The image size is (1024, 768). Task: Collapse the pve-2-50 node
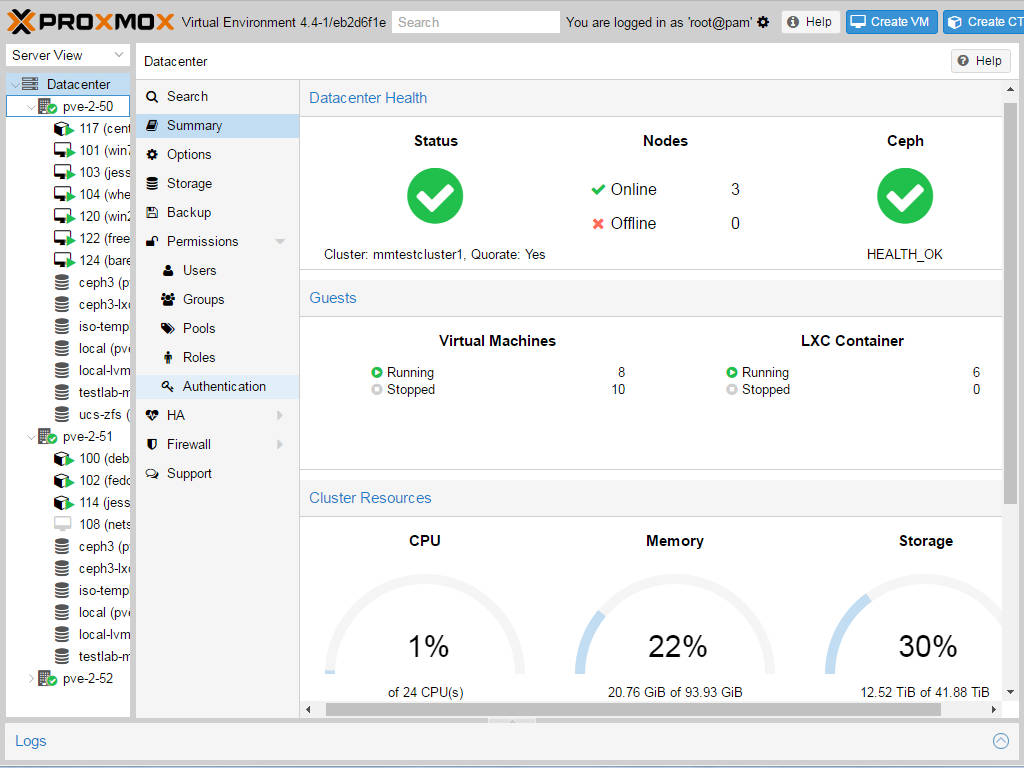pyautogui.click(x=29, y=105)
